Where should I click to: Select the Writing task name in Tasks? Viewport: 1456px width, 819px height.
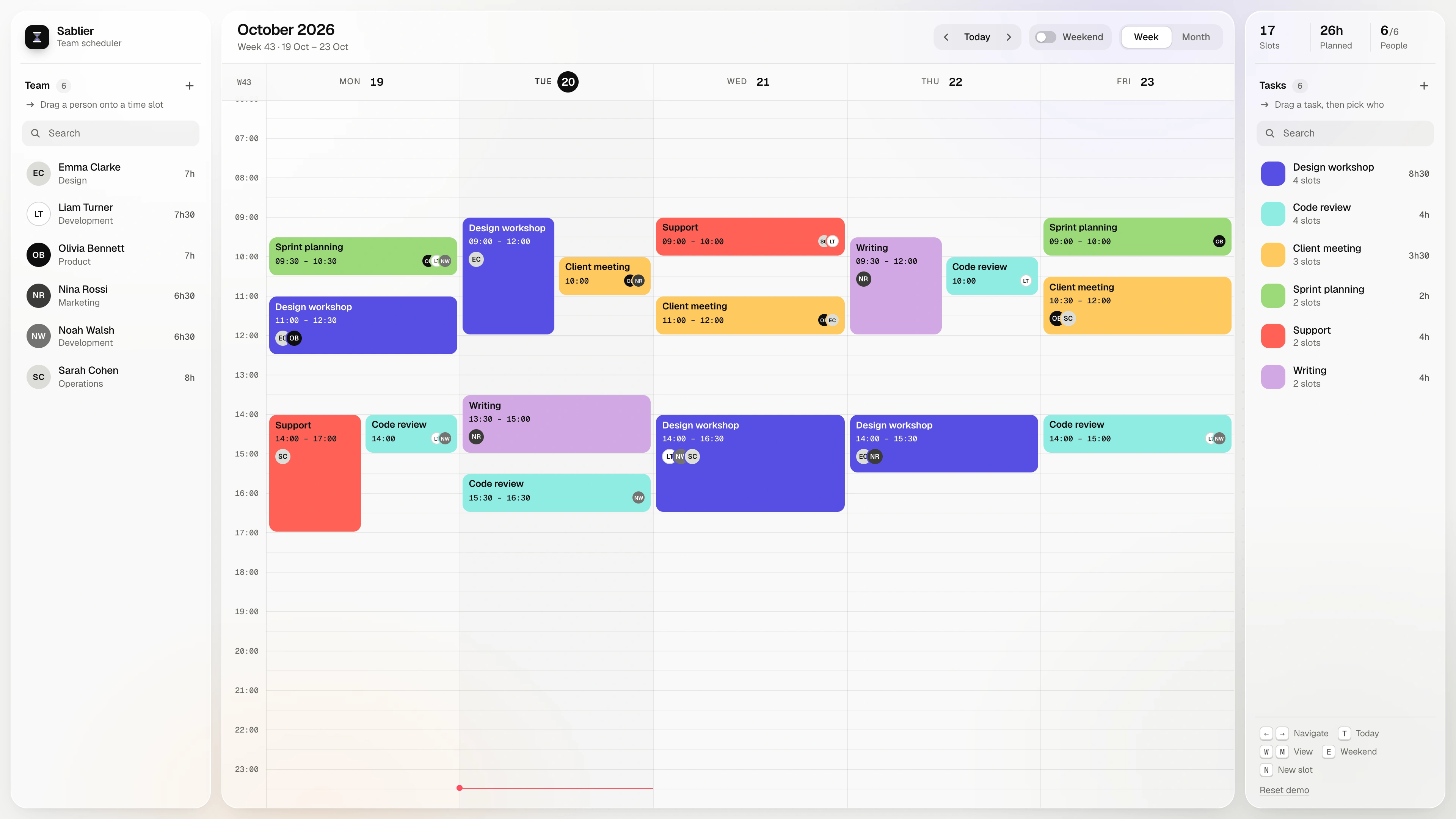[1309, 370]
